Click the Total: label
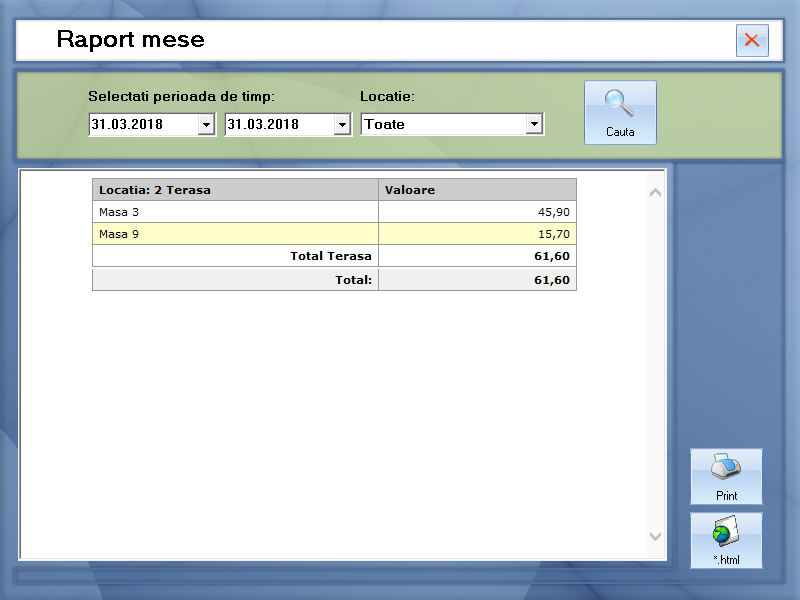Screen dimensions: 800x600 353,280
